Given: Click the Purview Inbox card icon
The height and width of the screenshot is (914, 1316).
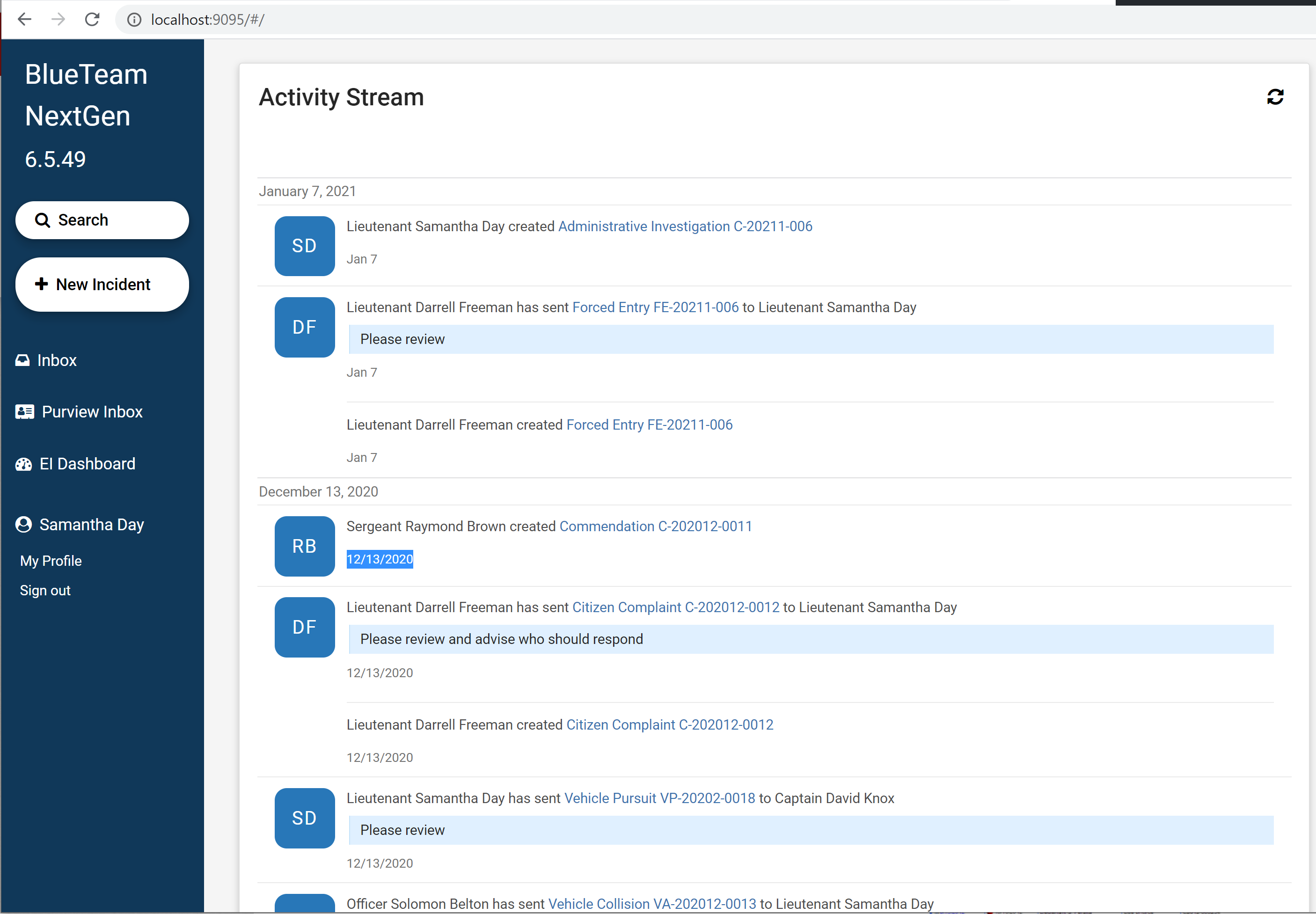Looking at the screenshot, I should tap(25, 412).
